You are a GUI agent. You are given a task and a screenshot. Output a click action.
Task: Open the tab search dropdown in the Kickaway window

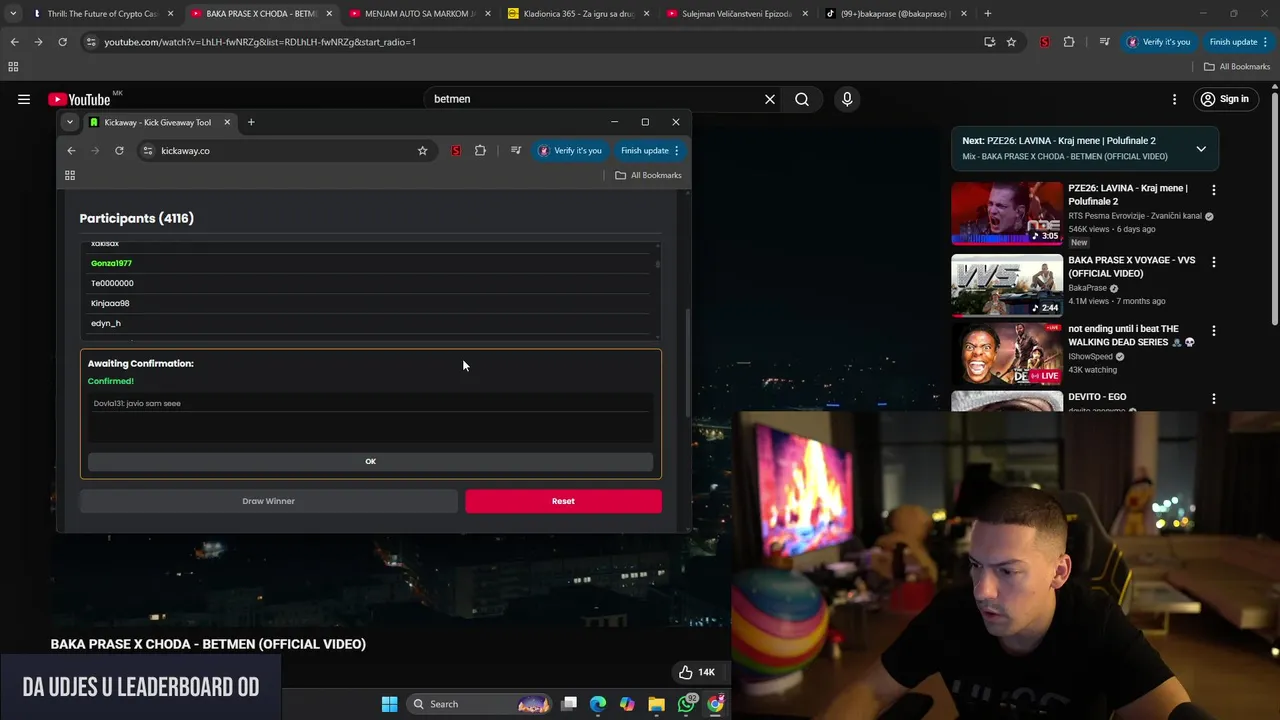(x=70, y=122)
